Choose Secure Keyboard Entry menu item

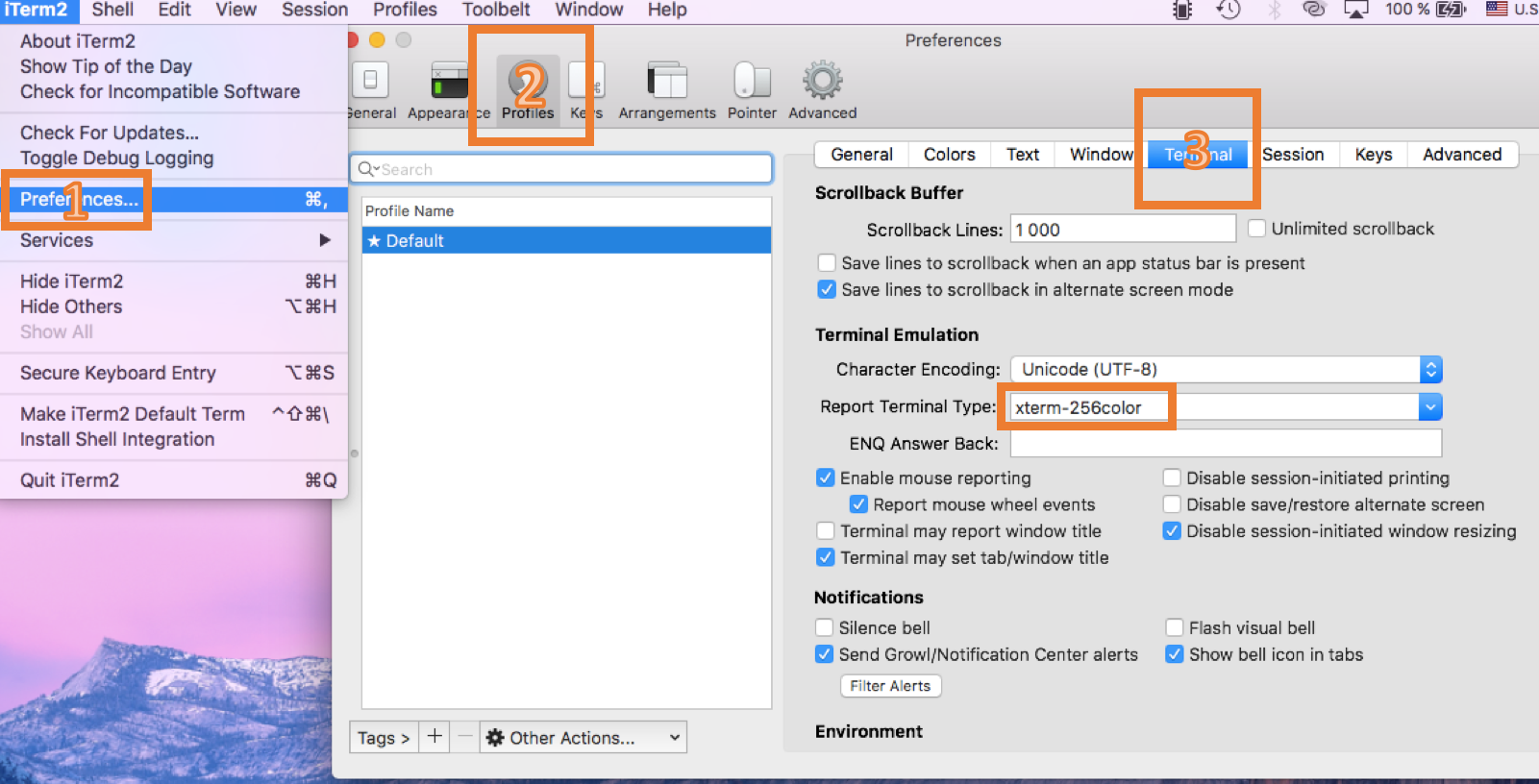(174, 373)
